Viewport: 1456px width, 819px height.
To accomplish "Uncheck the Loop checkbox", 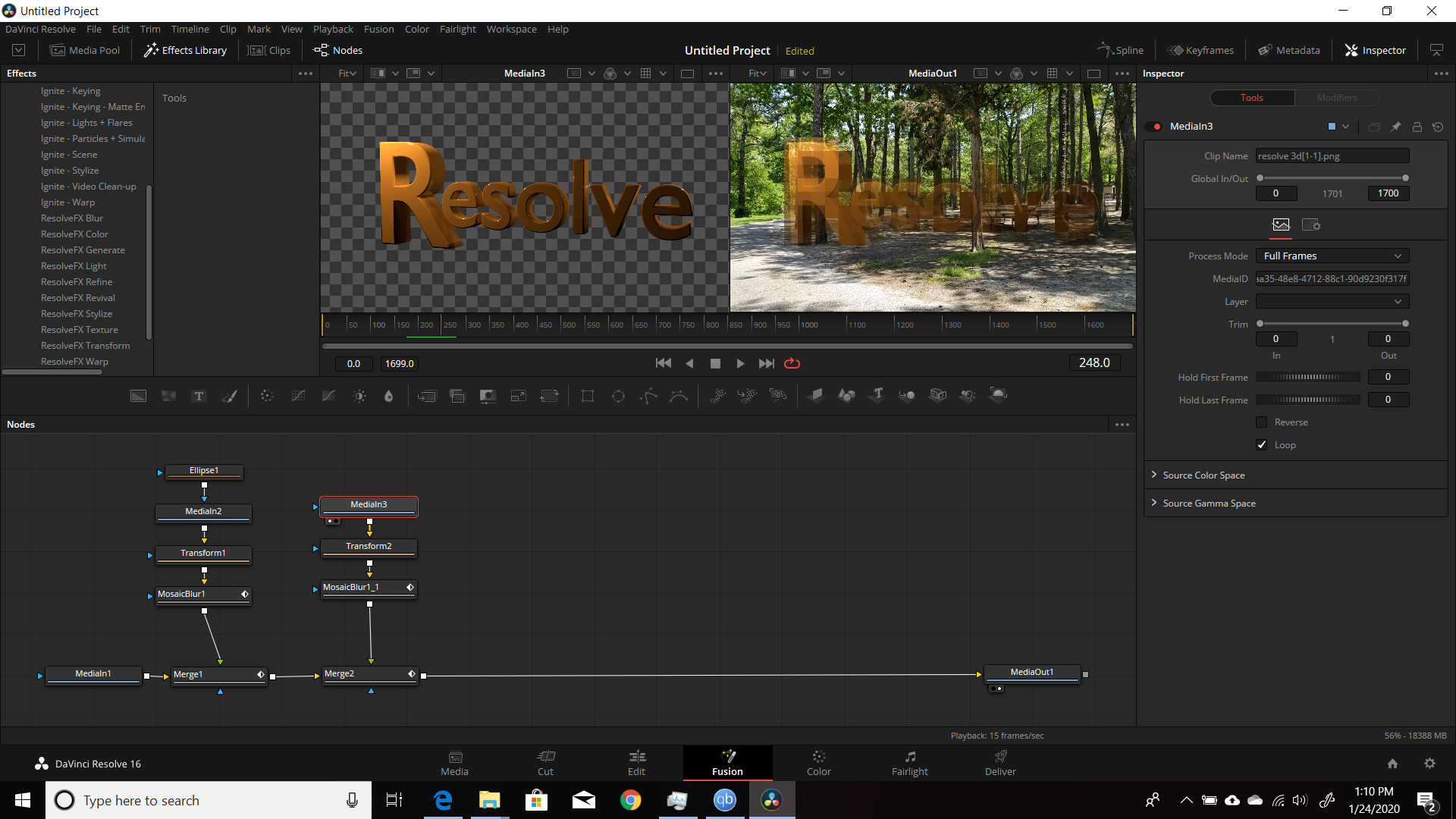I will [1262, 445].
